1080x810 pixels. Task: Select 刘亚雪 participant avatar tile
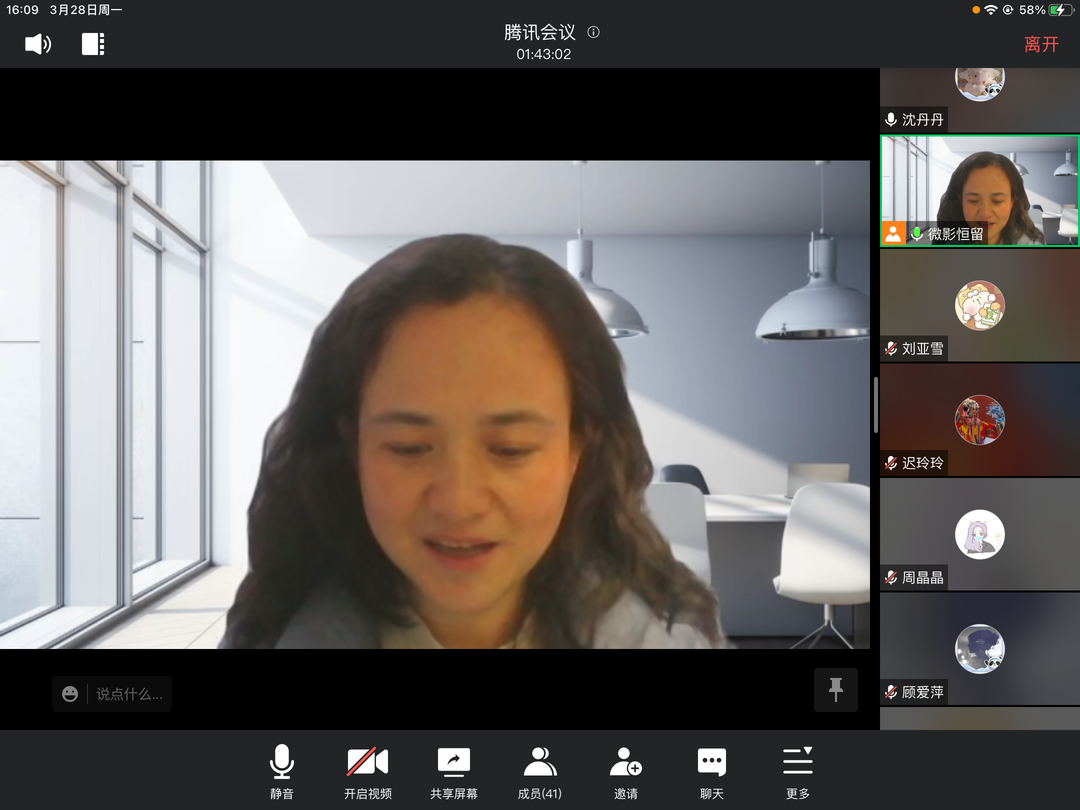pos(979,305)
